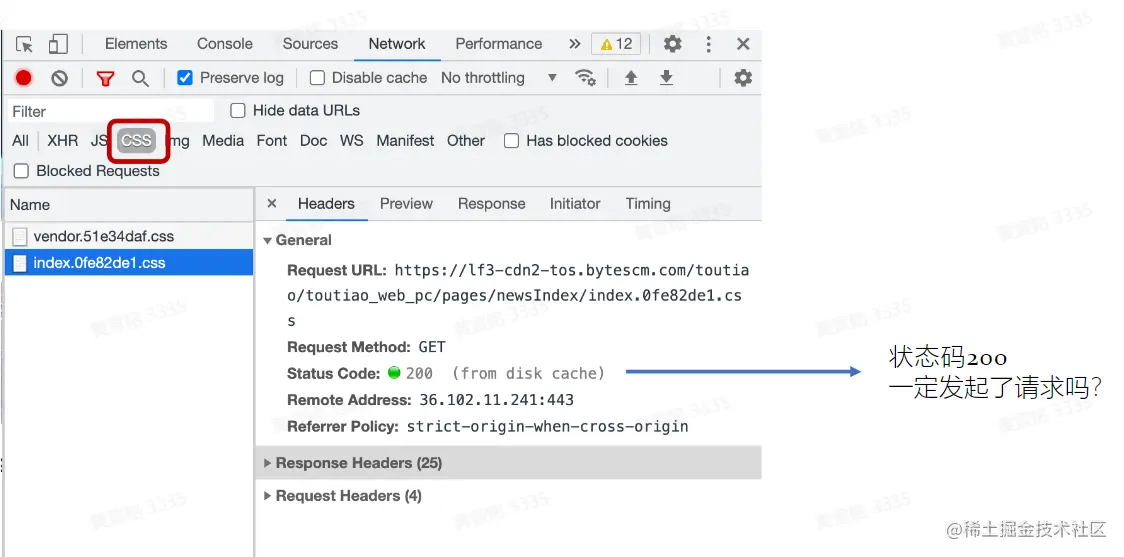Click the inspect element cursor icon
The image size is (1124, 557).
(x=25, y=44)
